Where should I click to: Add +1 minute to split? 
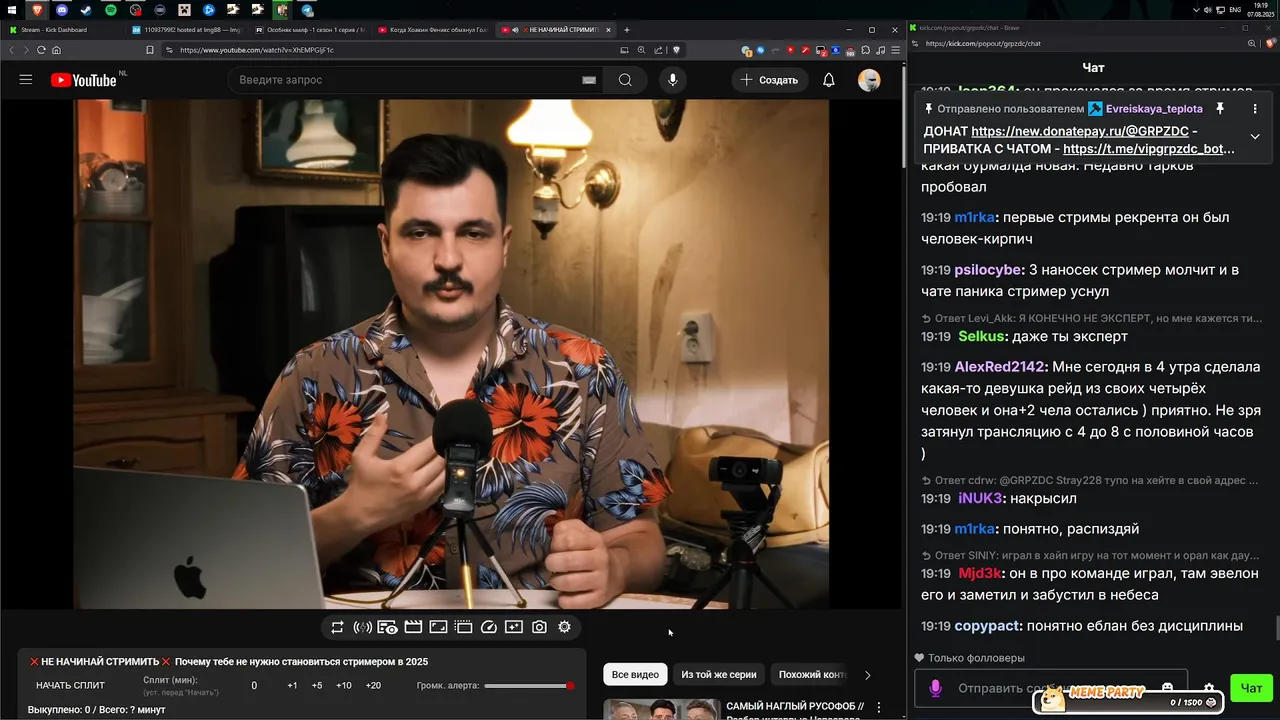click(292, 685)
